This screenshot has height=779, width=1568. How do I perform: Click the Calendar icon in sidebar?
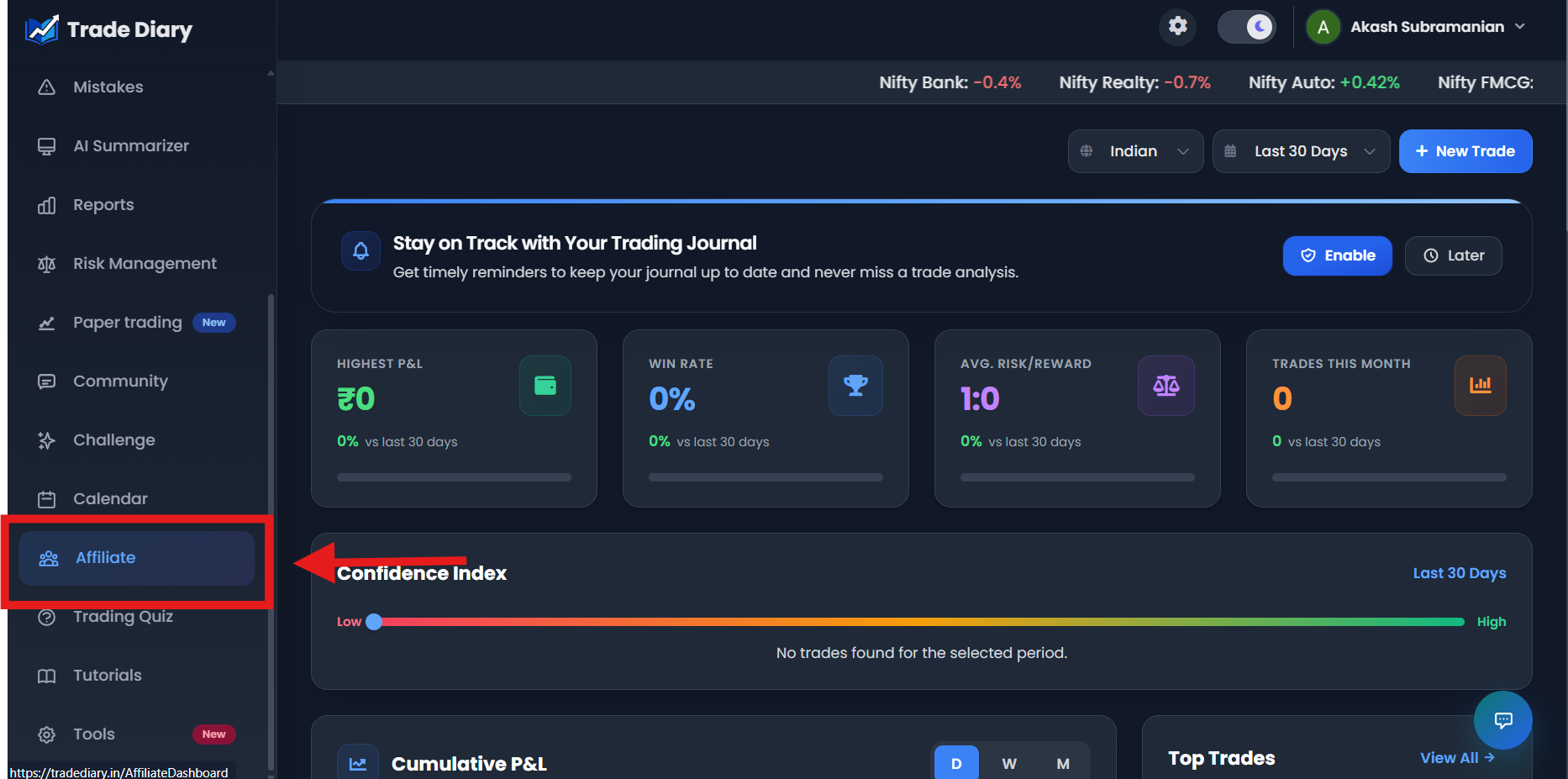point(47,499)
